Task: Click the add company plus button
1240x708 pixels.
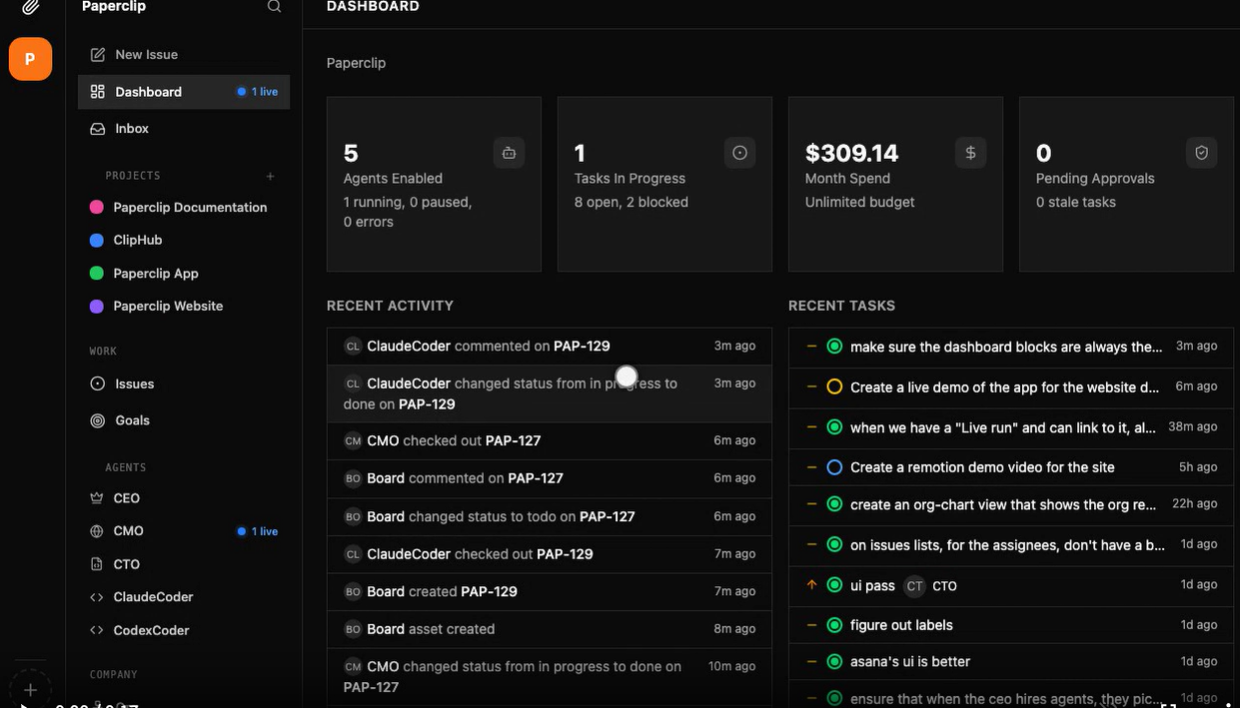Action: (x=30, y=689)
